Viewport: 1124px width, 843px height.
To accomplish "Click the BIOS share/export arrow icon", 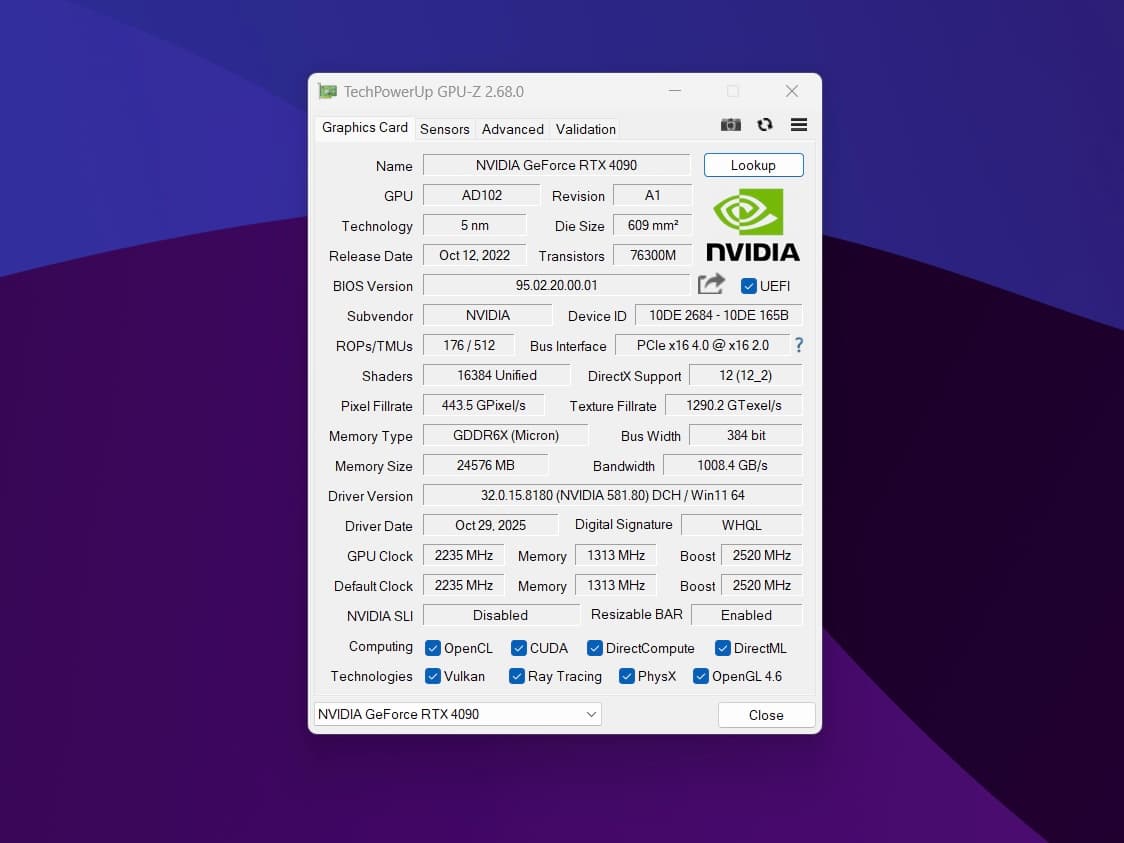I will [711, 285].
